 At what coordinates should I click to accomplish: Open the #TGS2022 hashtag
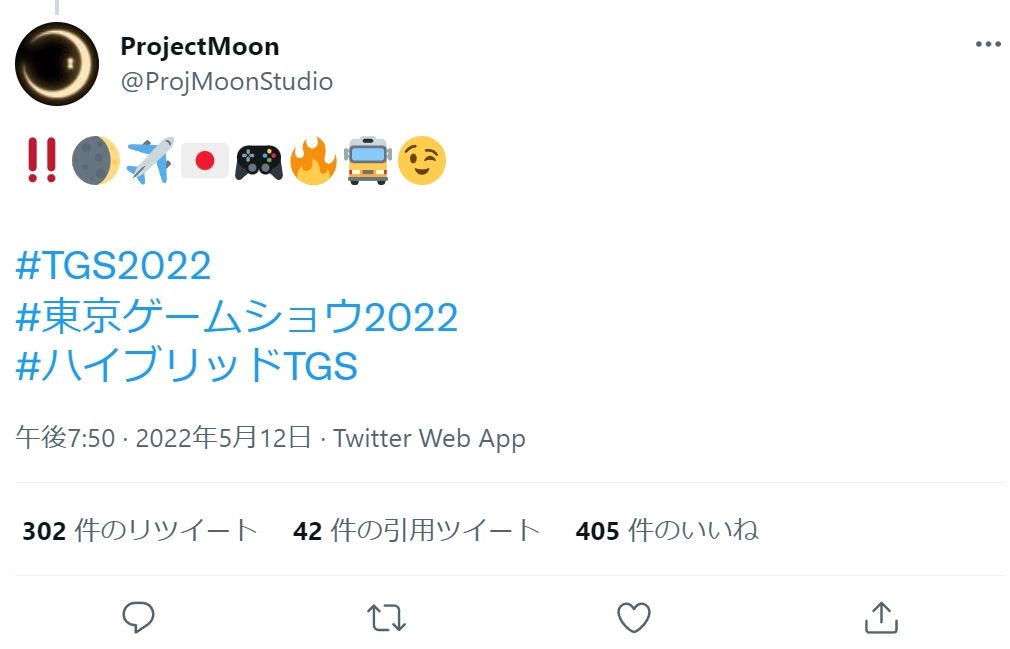(114, 266)
